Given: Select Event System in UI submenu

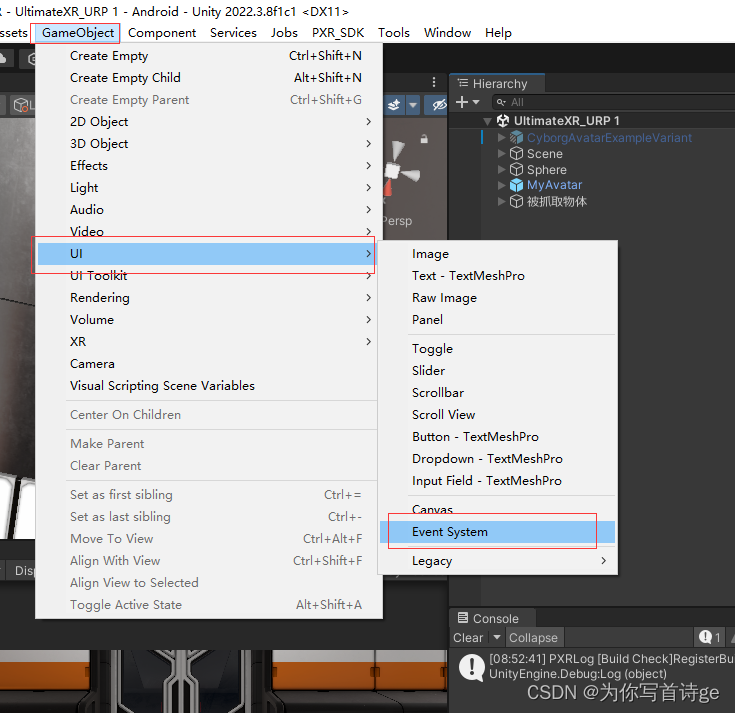Looking at the screenshot, I should [x=497, y=532].
